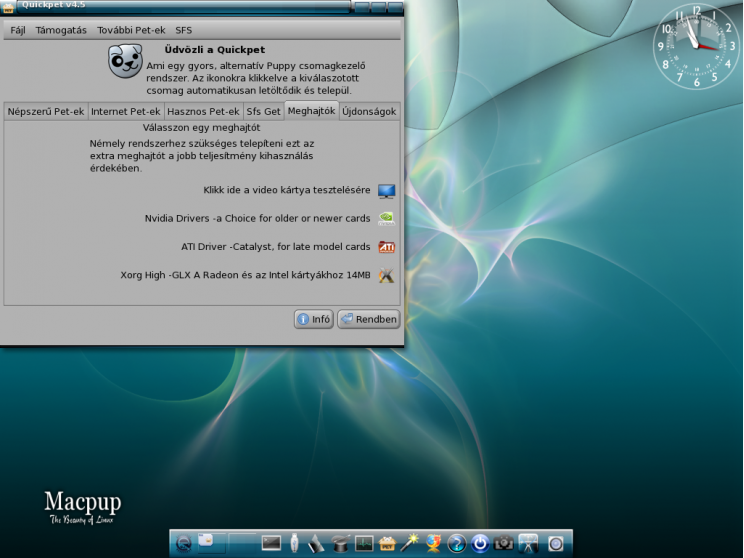Open the dock's round start menu icon
Screen dimensions: 744x558
tap(184, 543)
